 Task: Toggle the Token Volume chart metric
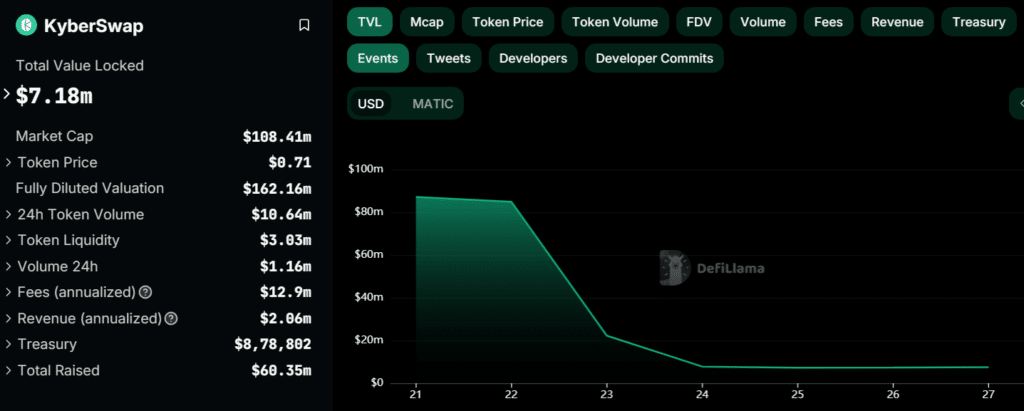coord(615,22)
